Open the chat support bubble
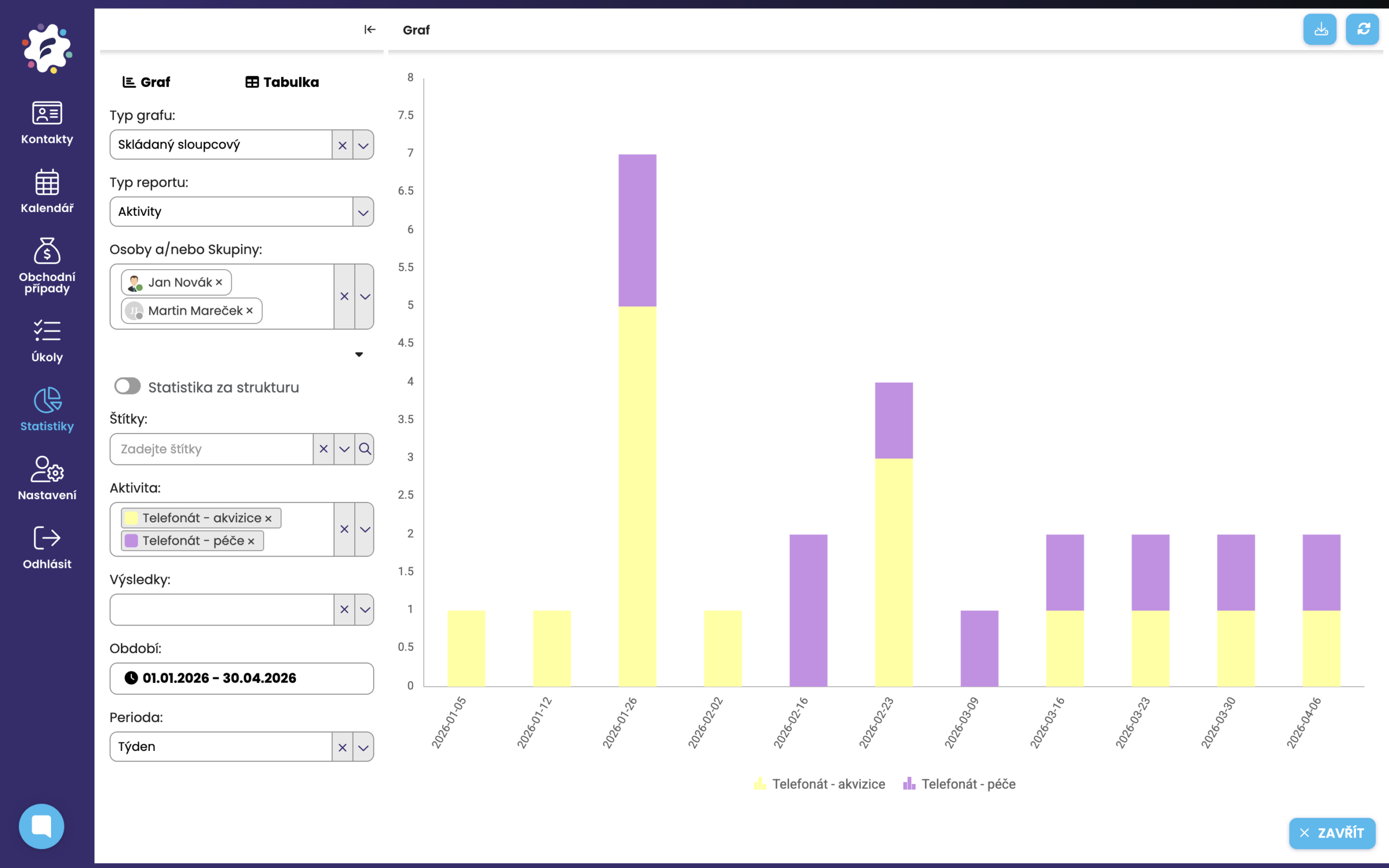This screenshot has height=868, width=1389. click(41, 826)
